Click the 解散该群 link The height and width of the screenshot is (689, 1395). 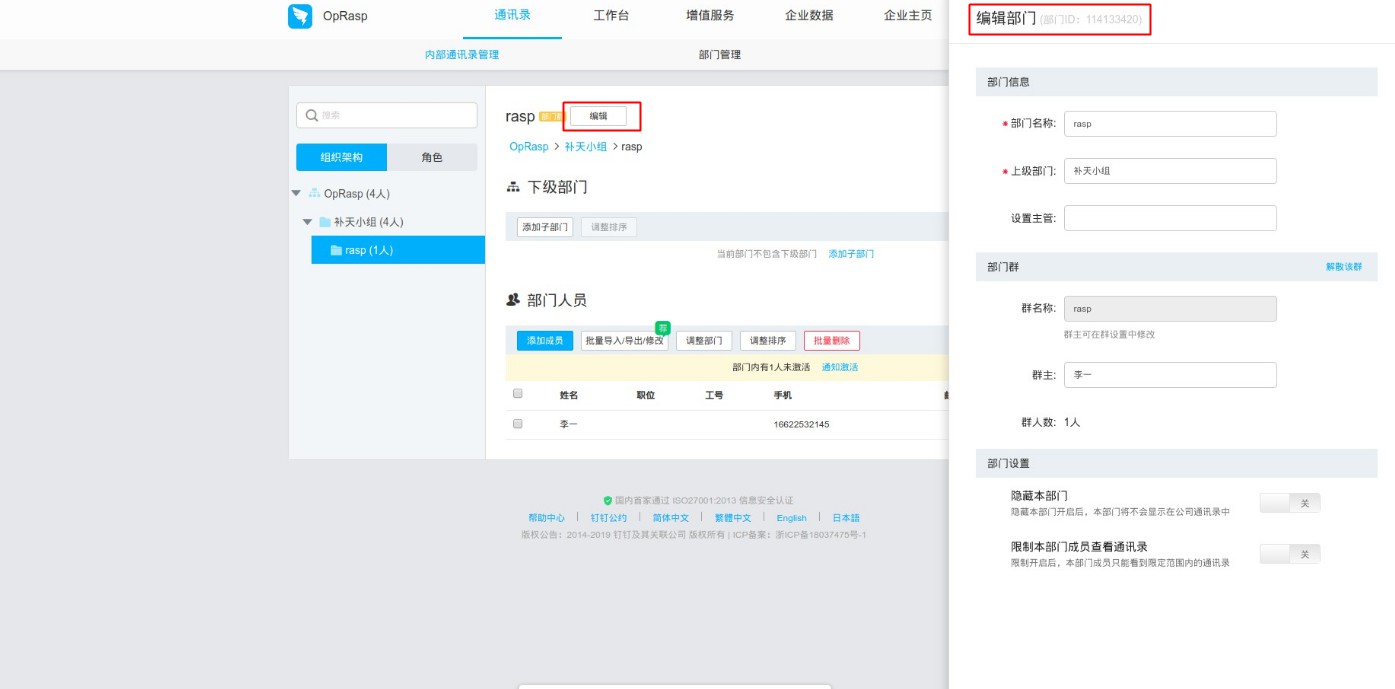tap(1345, 266)
